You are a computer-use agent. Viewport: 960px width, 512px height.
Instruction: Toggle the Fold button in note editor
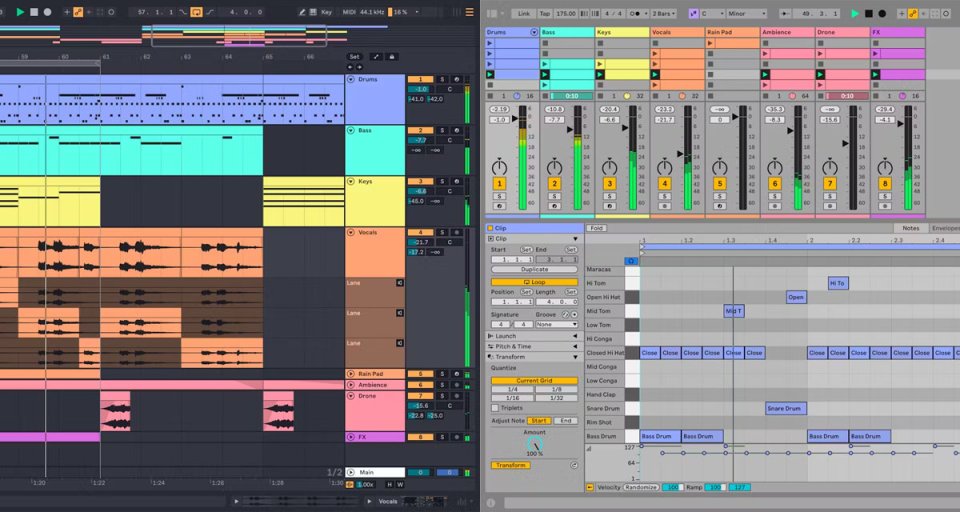(596, 228)
